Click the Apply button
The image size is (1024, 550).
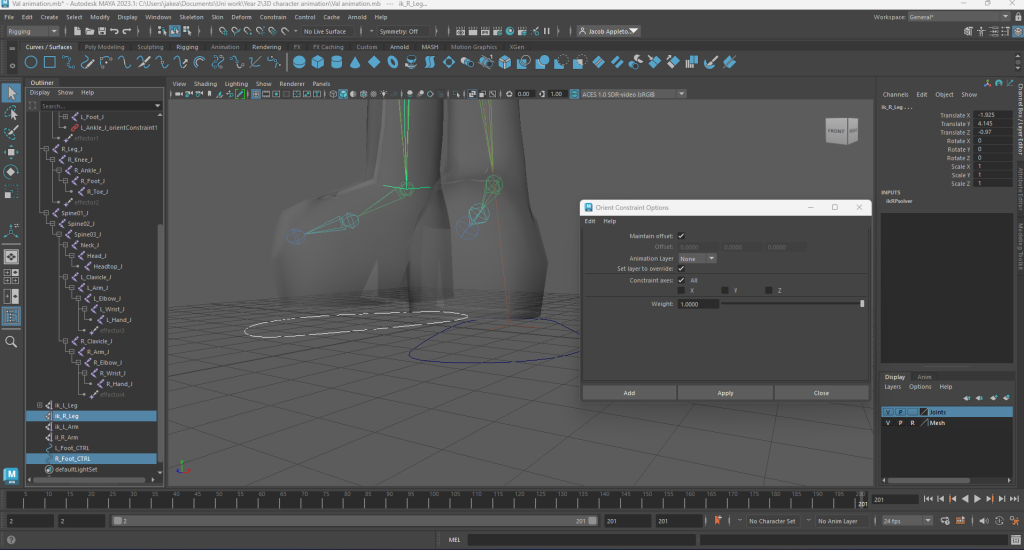(x=725, y=393)
